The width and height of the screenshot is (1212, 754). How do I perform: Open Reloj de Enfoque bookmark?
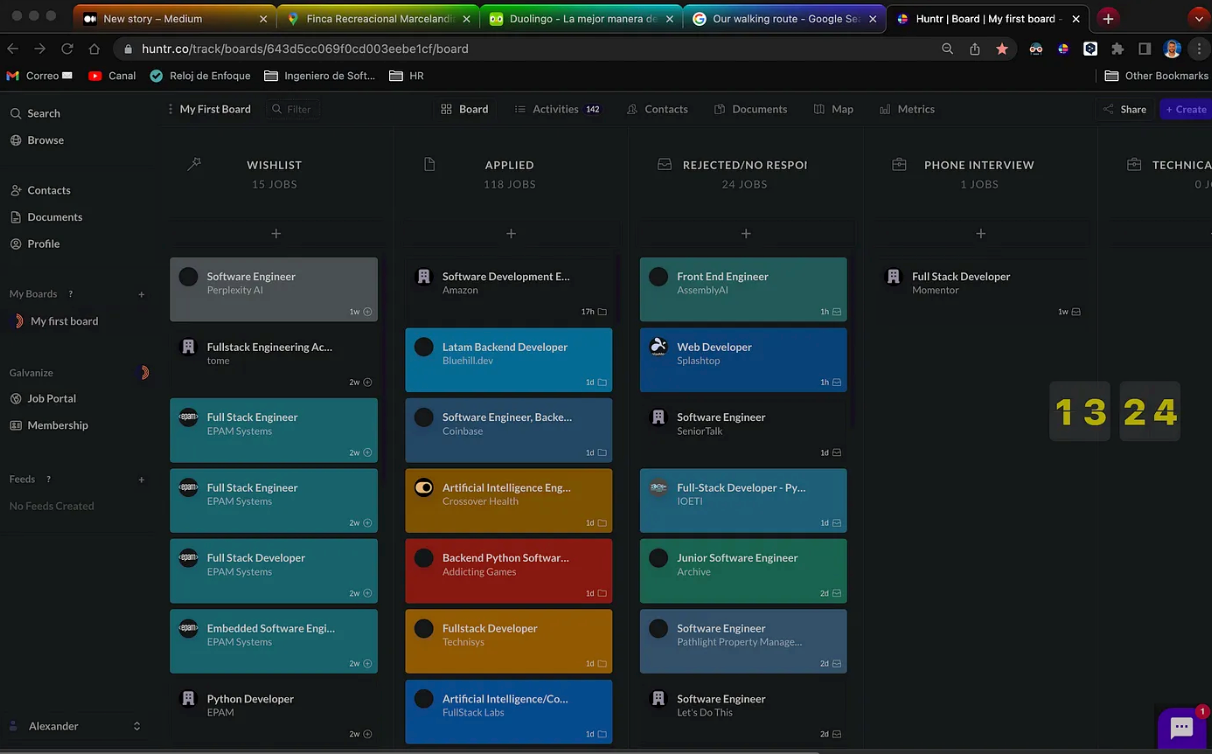pos(199,76)
